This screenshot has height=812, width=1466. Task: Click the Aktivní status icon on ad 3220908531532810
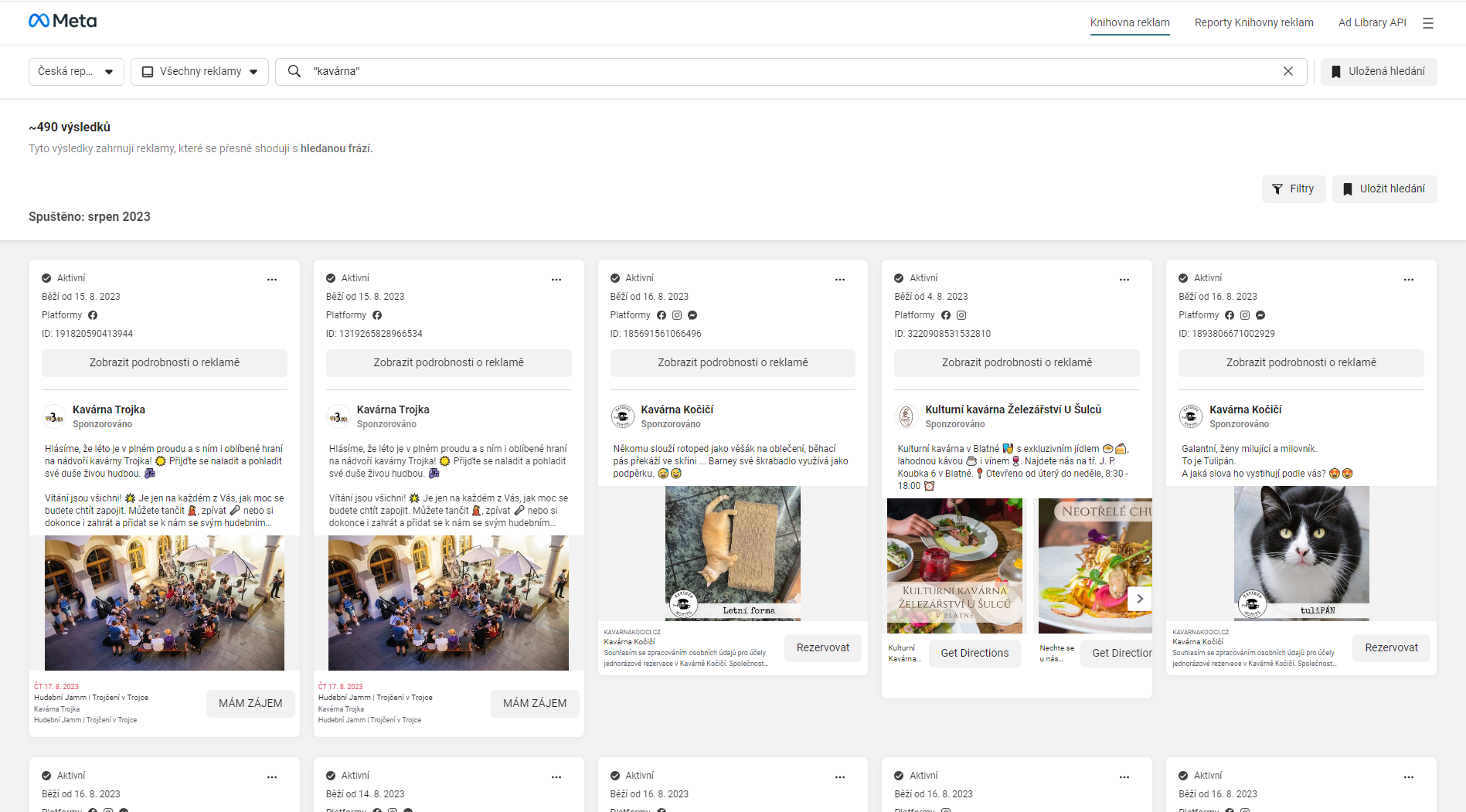tap(899, 278)
